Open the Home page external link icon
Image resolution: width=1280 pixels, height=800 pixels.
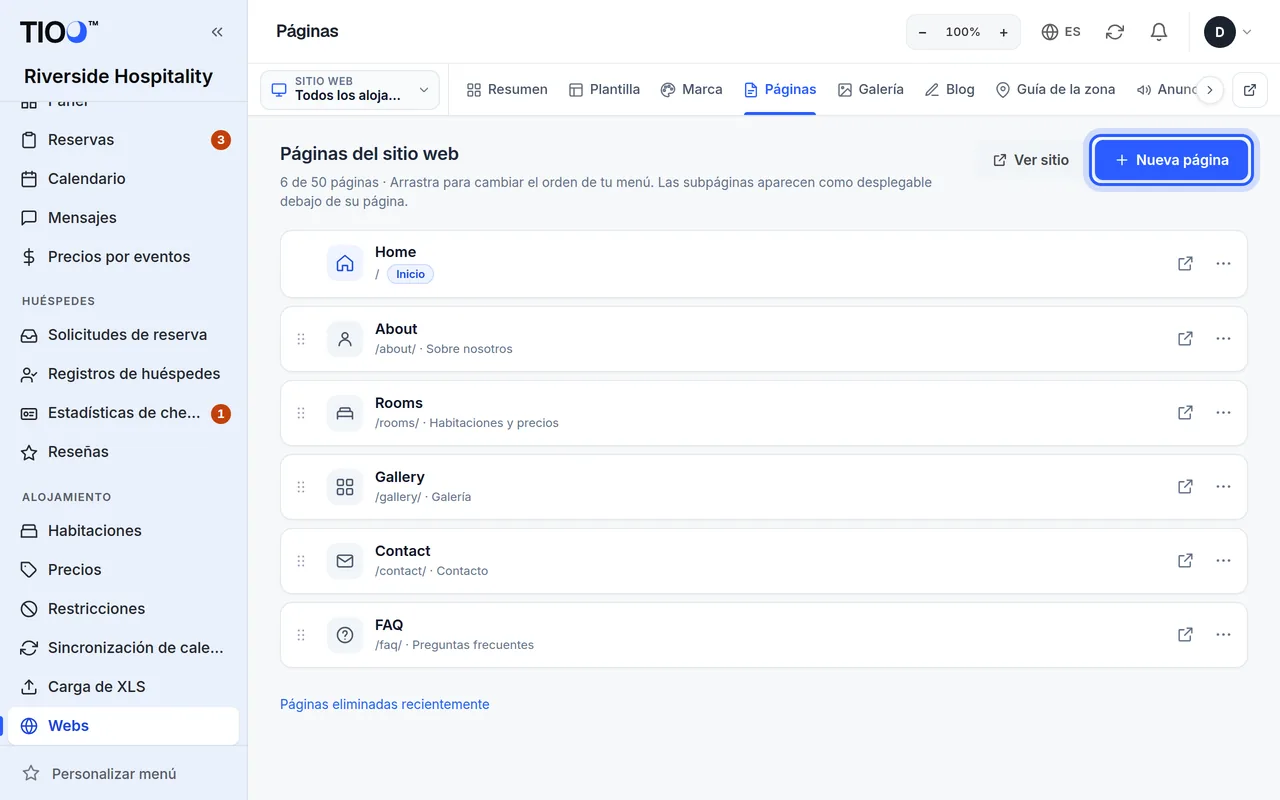pos(1185,264)
